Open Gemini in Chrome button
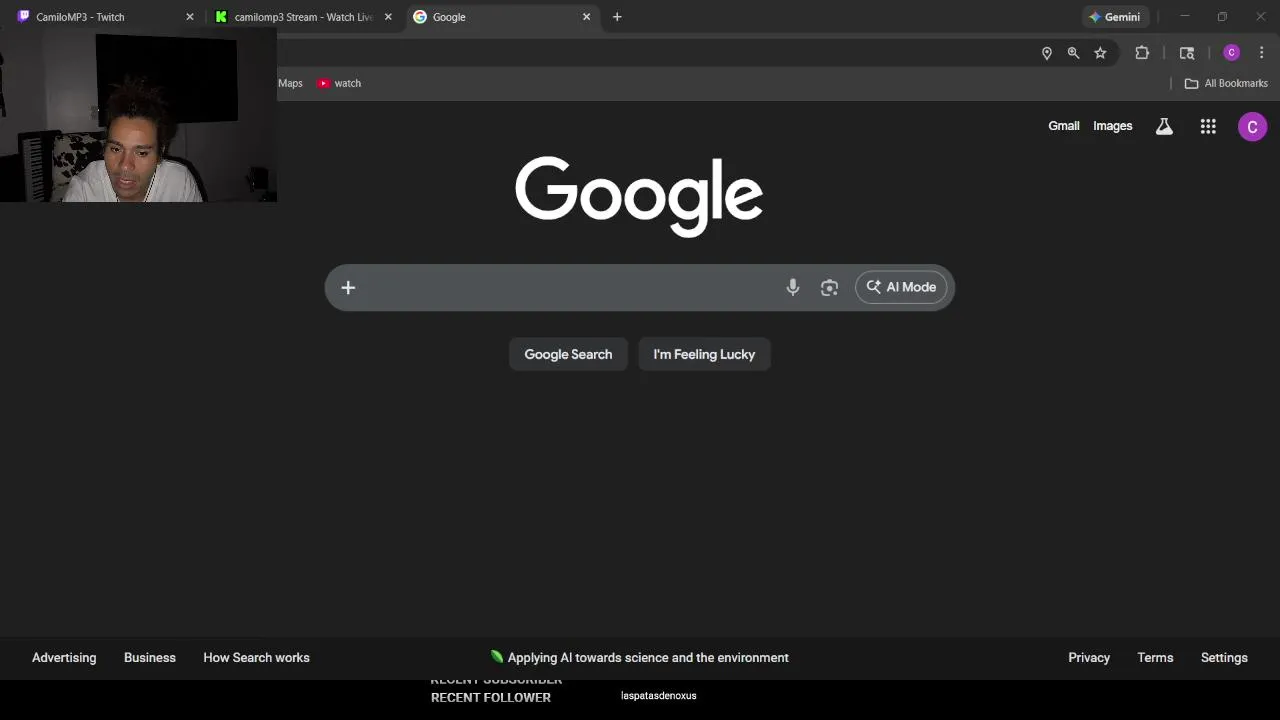 (x=1115, y=17)
